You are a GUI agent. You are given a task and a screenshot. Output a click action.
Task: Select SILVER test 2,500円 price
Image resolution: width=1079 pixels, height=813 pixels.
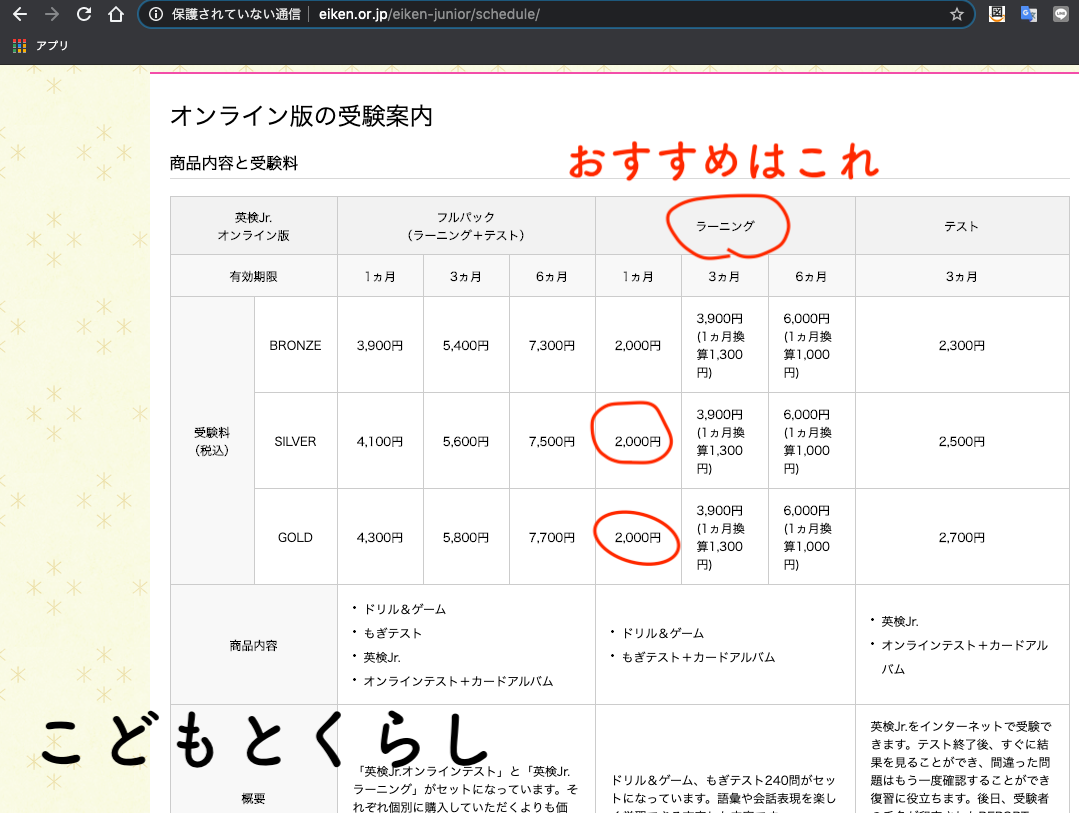click(961, 441)
